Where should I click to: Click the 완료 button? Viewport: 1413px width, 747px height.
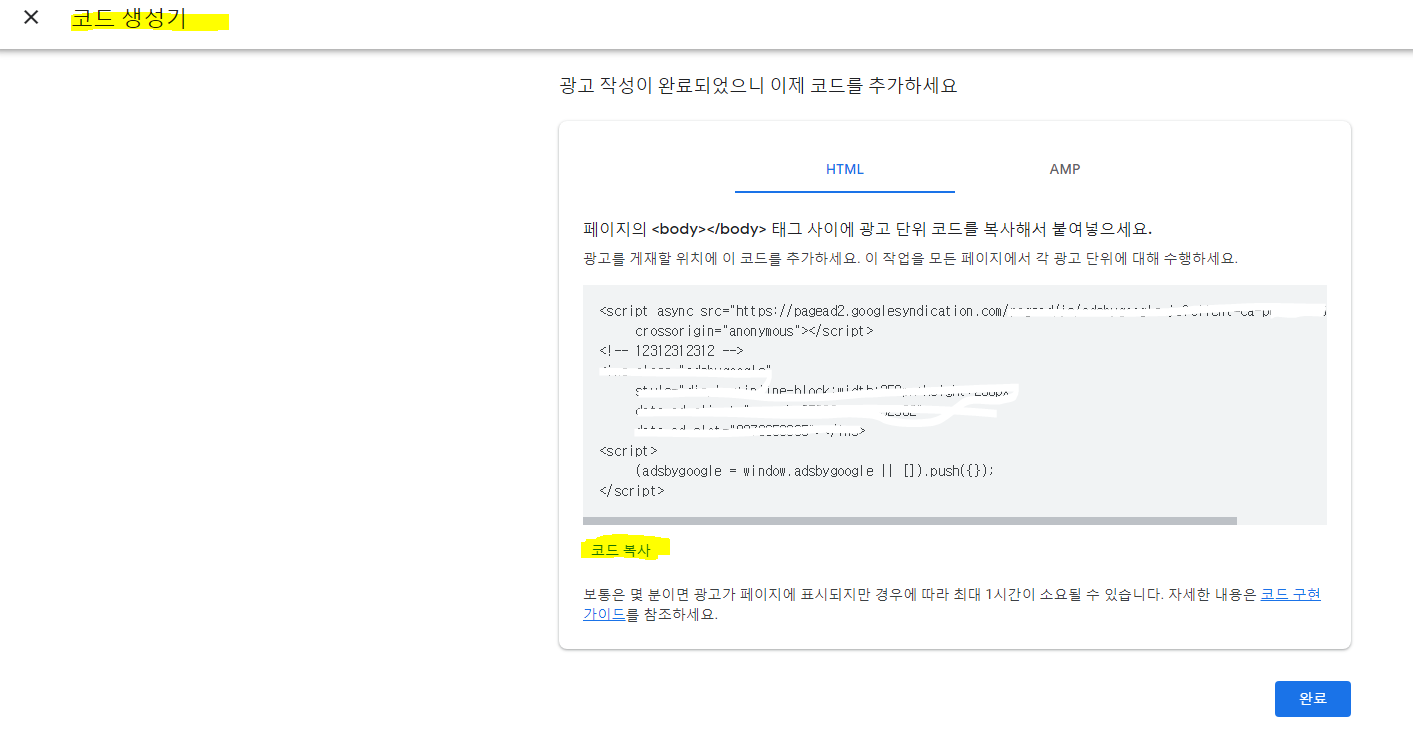(1312, 699)
